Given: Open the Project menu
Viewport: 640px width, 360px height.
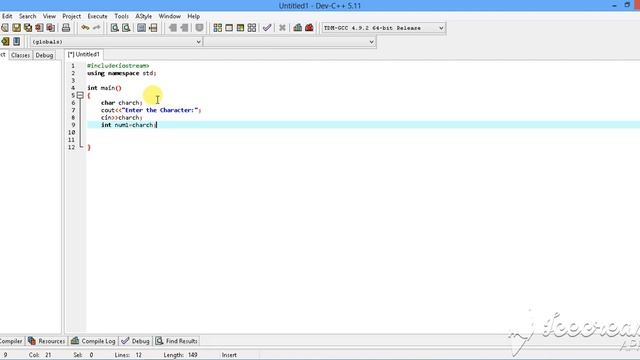Looking at the screenshot, I should [x=71, y=16].
